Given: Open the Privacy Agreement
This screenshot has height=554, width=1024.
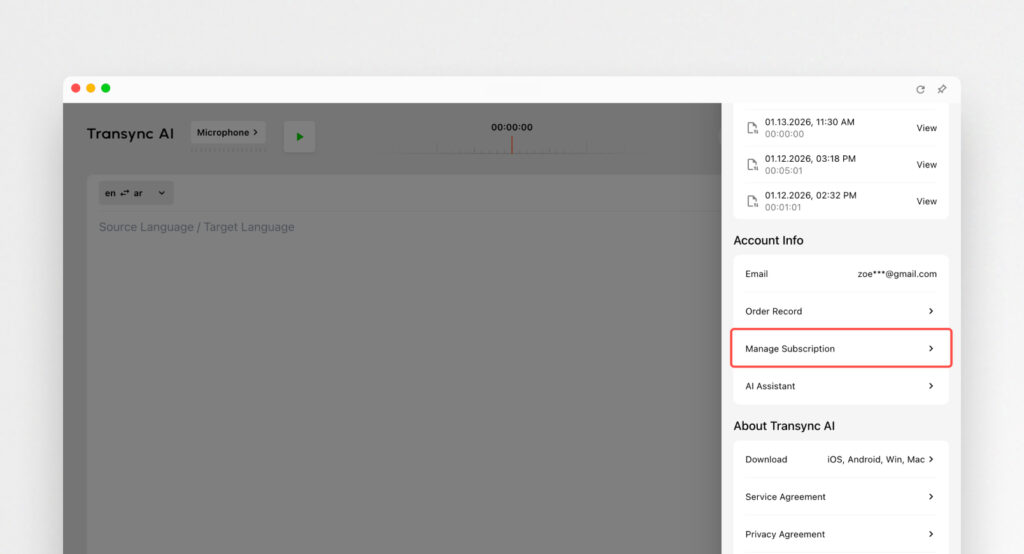Looking at the screenshot, I should click(x=840, y=534).
